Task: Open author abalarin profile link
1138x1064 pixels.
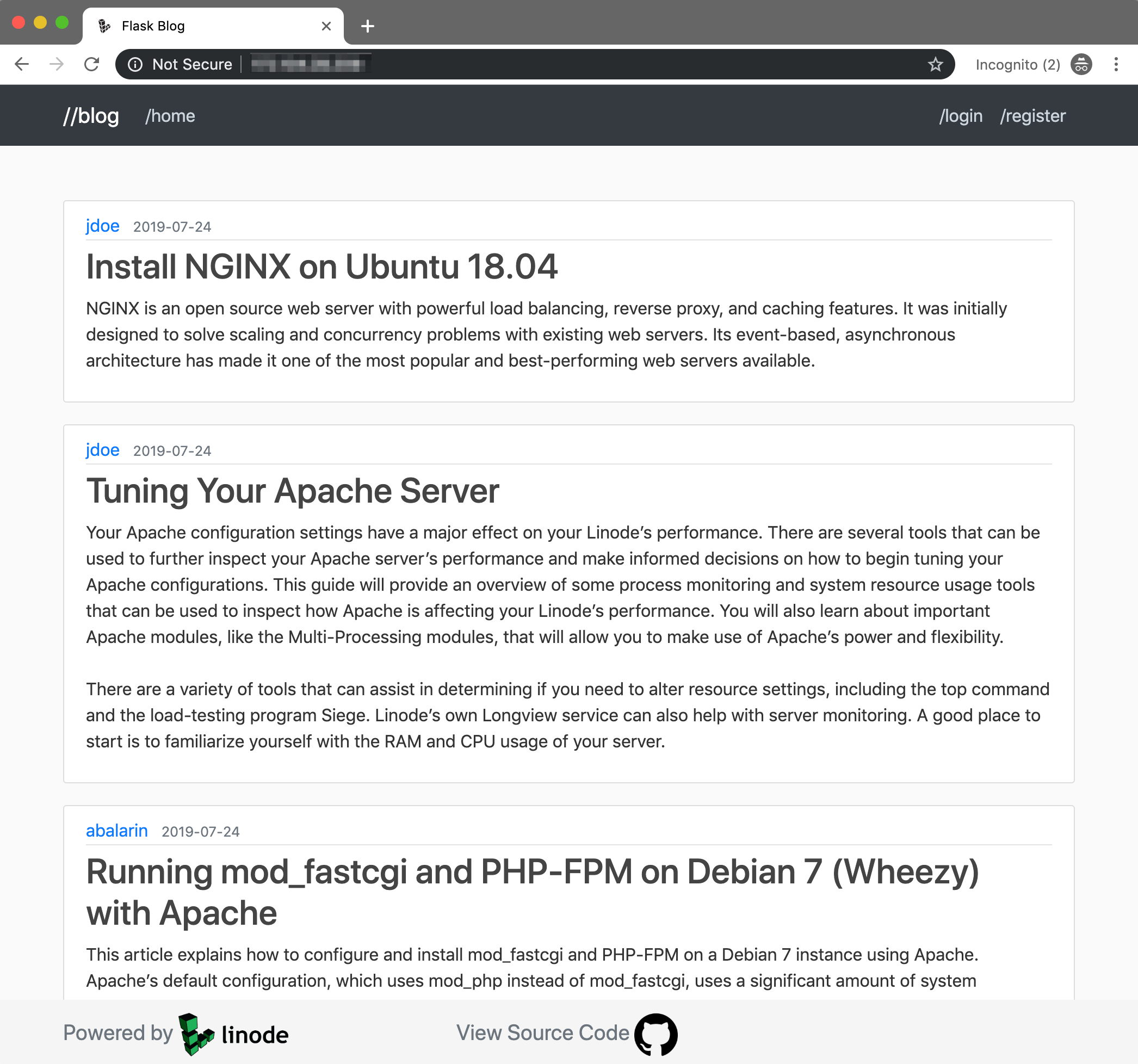Action: [x=117, y=830]
